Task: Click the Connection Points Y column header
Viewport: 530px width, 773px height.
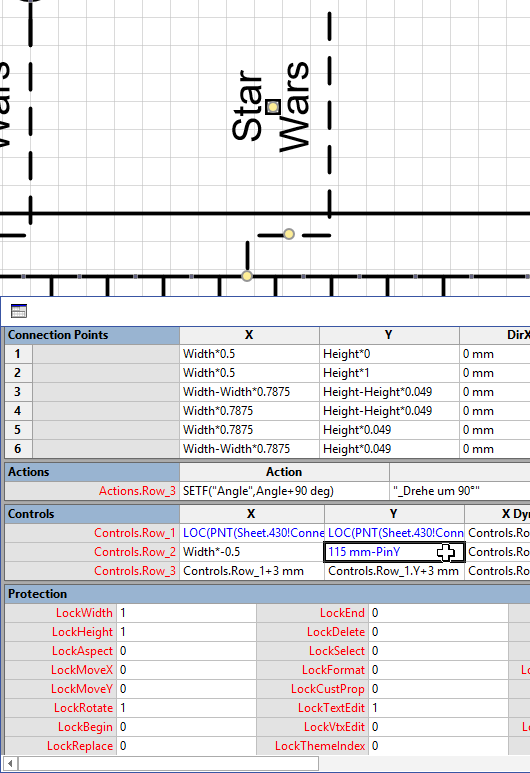Action: (x=389, y=335)
